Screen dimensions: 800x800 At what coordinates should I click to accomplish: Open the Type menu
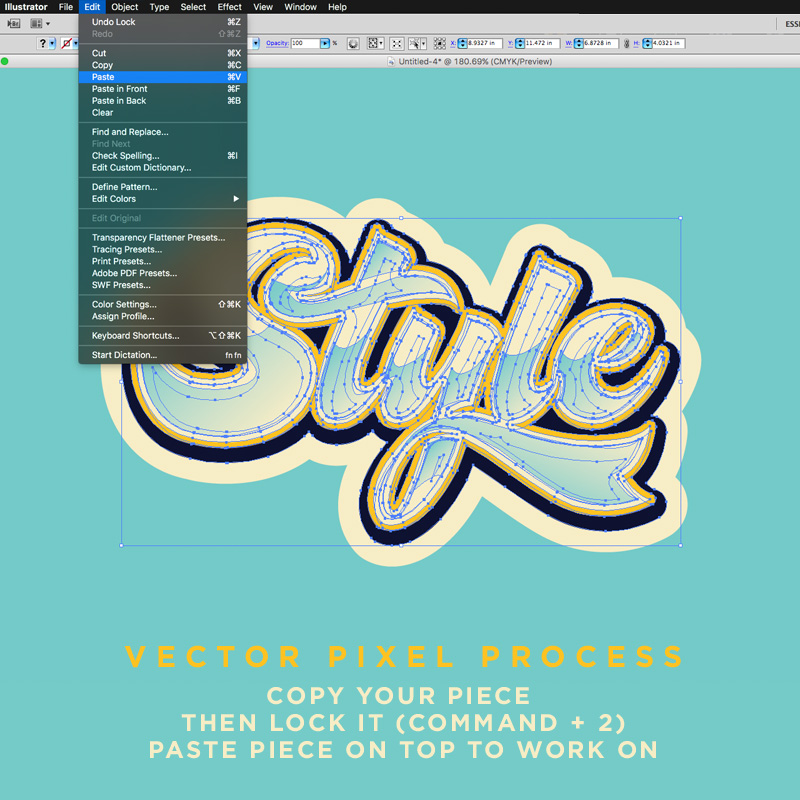pos(159,7)
